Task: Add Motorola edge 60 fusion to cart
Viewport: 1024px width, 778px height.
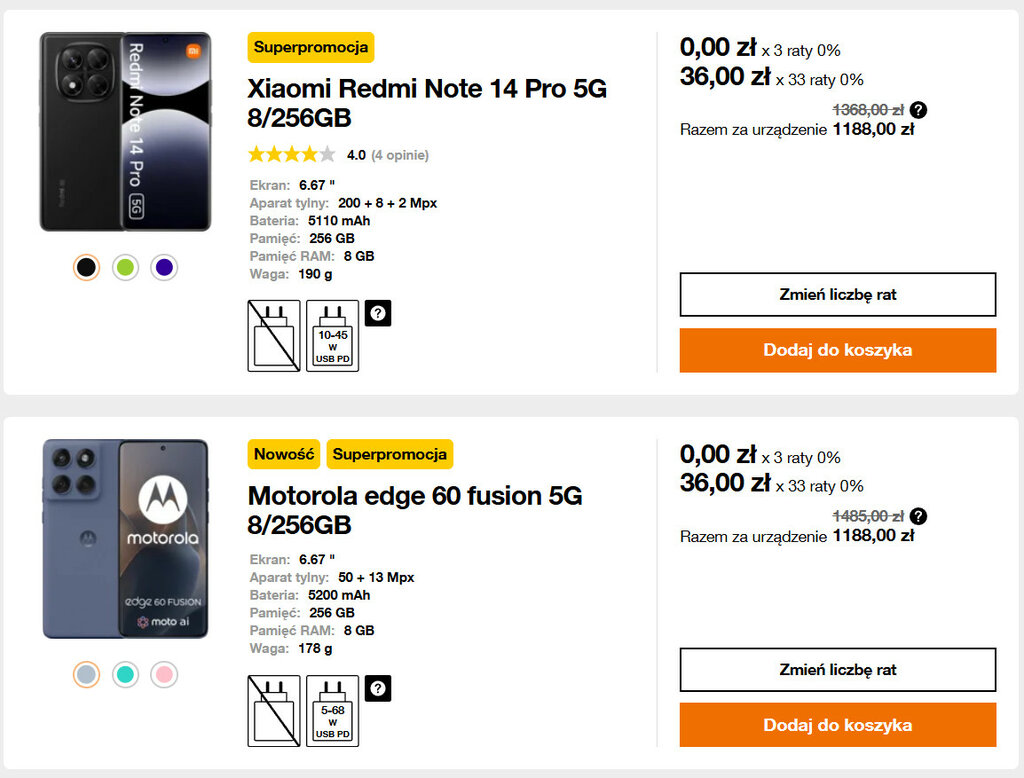Action: point(837,725)
